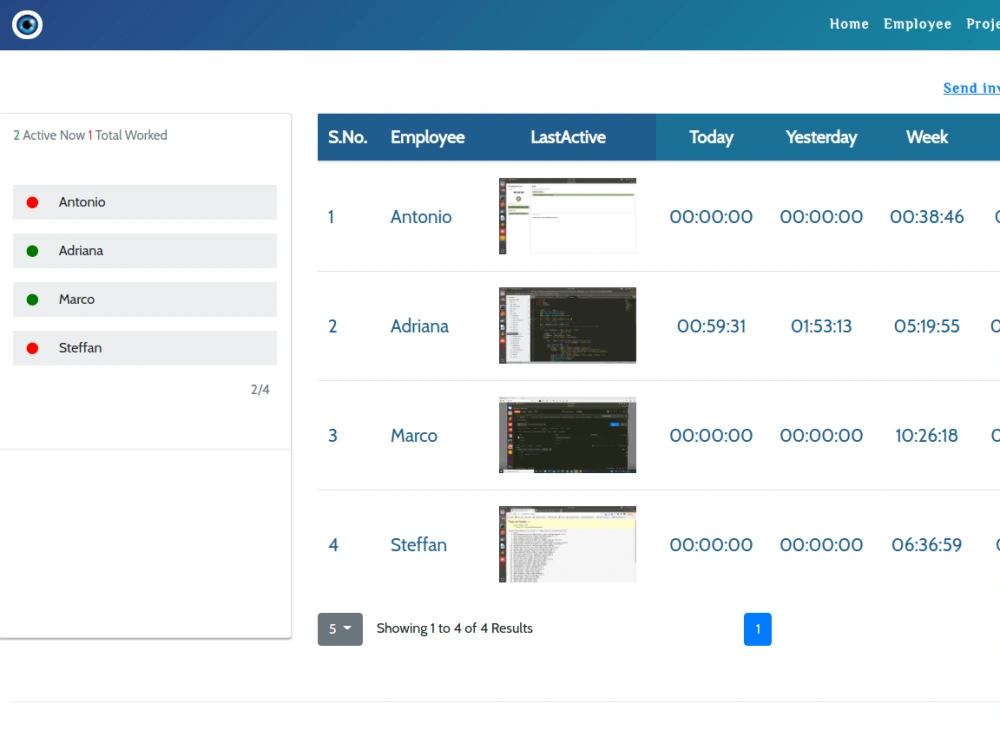Sort by the LastActive column header
Image resolution: width=1000 pixels, height=750 pixels.
coord(568,137)
